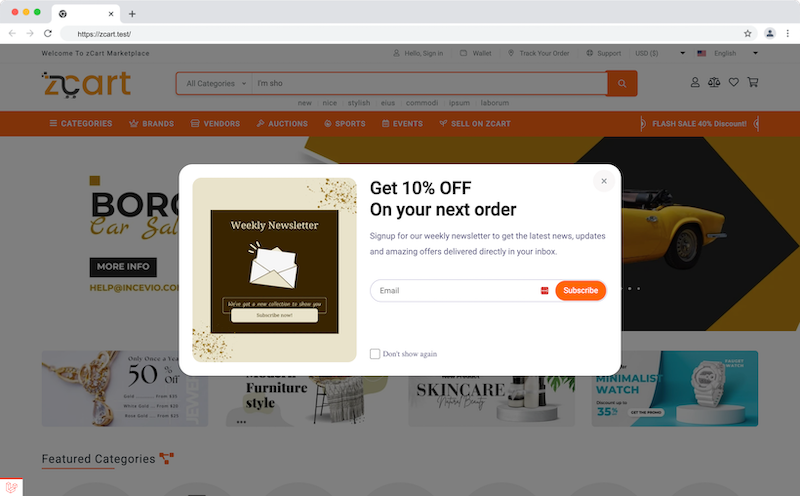
Task: Click the Weekly Newsletter promo image
Action: pos(274,270)
